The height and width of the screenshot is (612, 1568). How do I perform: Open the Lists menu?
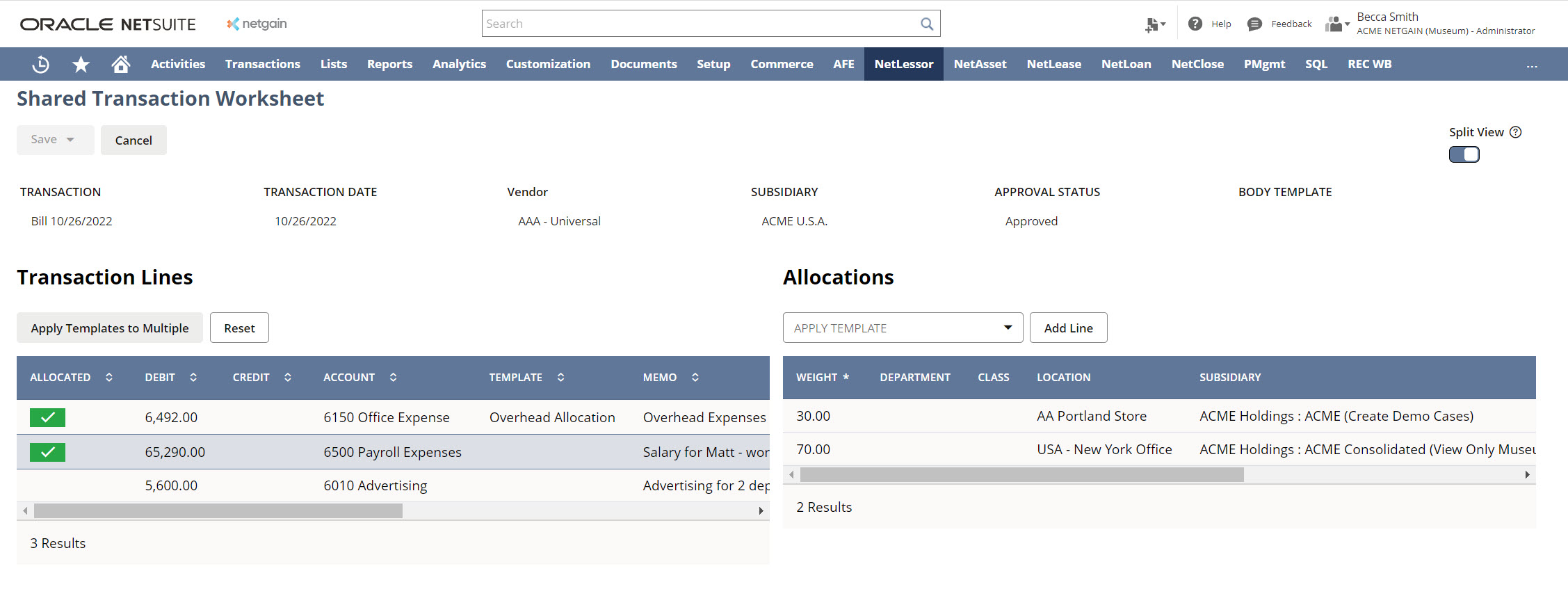click(334, 64)
